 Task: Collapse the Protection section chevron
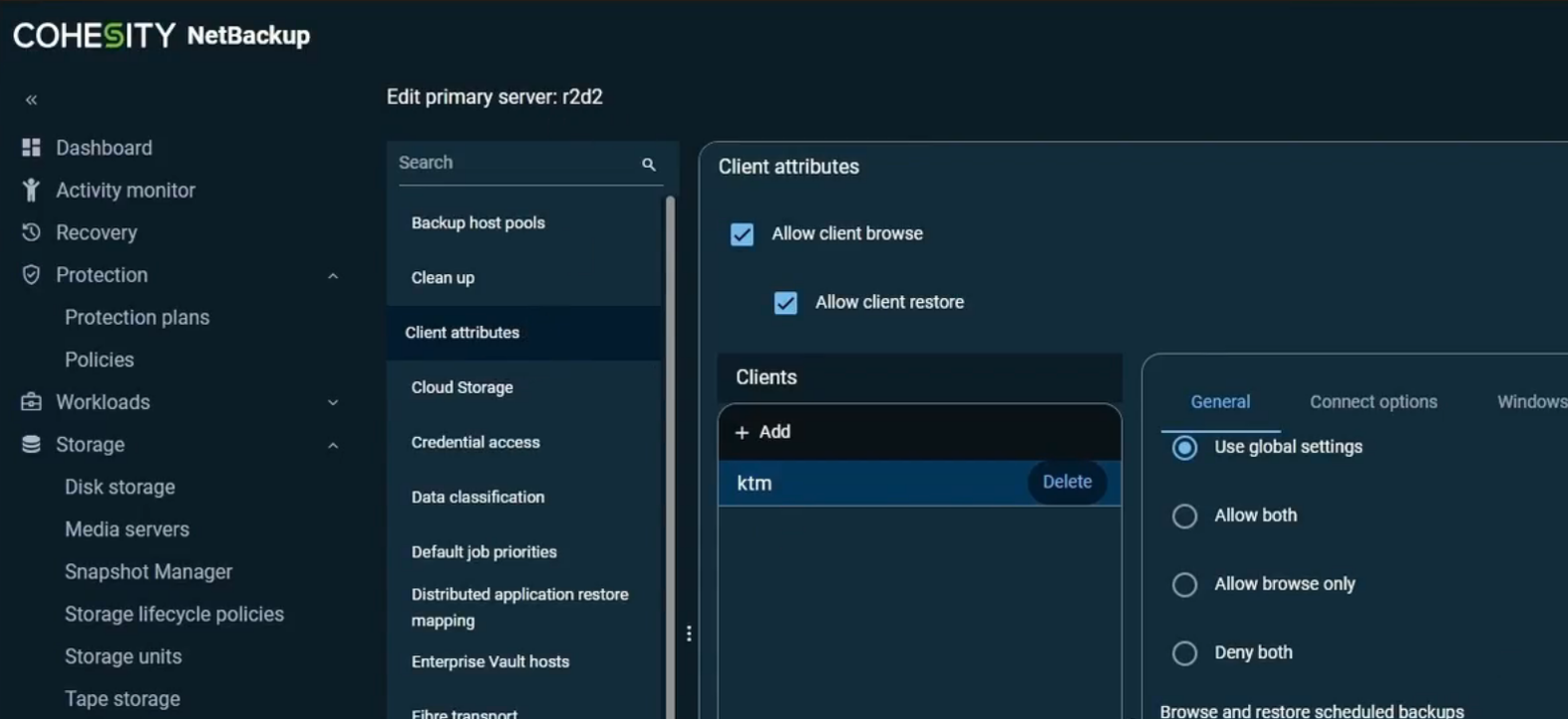[x=333, y=276]
